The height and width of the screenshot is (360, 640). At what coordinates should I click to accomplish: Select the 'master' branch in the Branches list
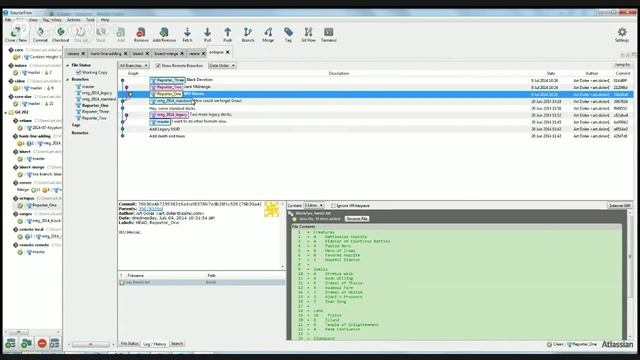88,87
